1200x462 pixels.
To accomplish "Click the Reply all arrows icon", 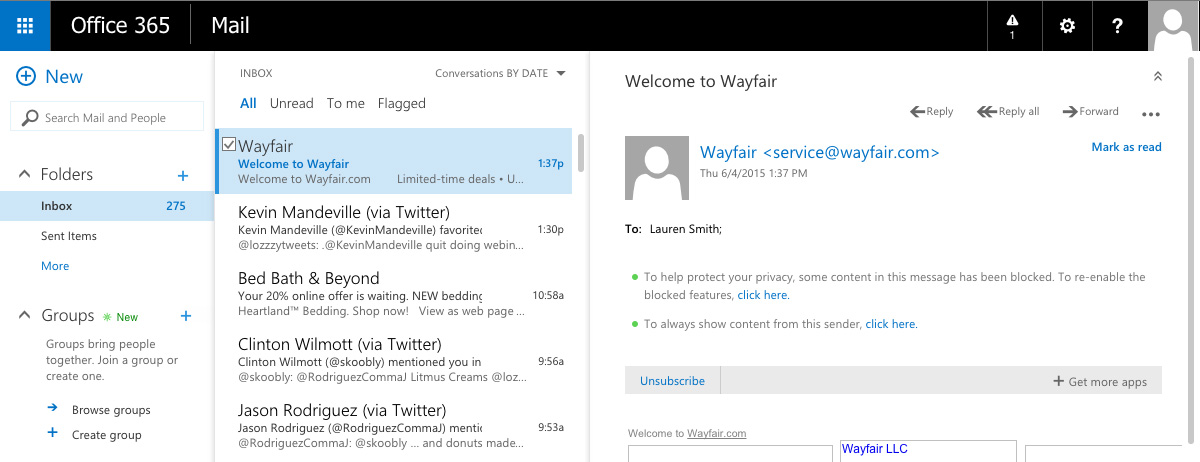I will point(986,112).
